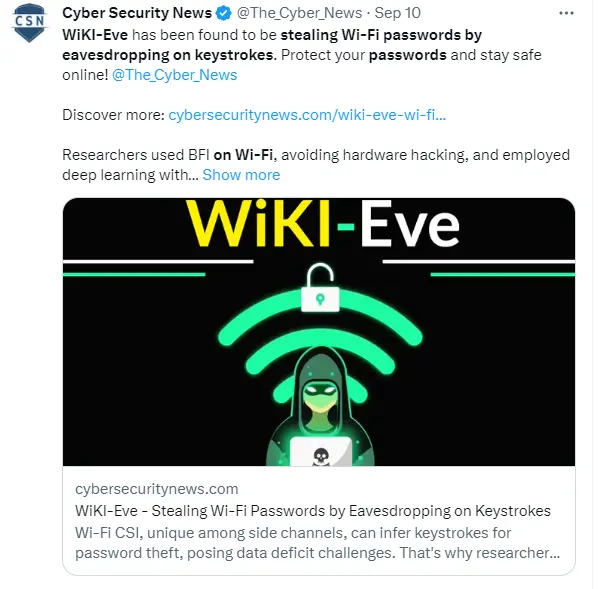Open the cybersecuritynews.com/wiki-eve-wi-fi link
Screen dimensions: 611x589
[307, 115]
